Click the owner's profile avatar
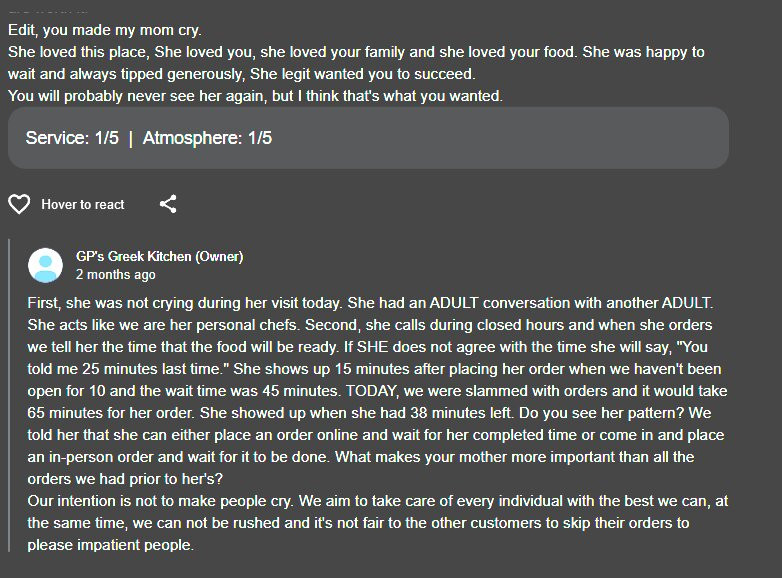This screenshot has width=782, height=578. (x=45, y=265)
